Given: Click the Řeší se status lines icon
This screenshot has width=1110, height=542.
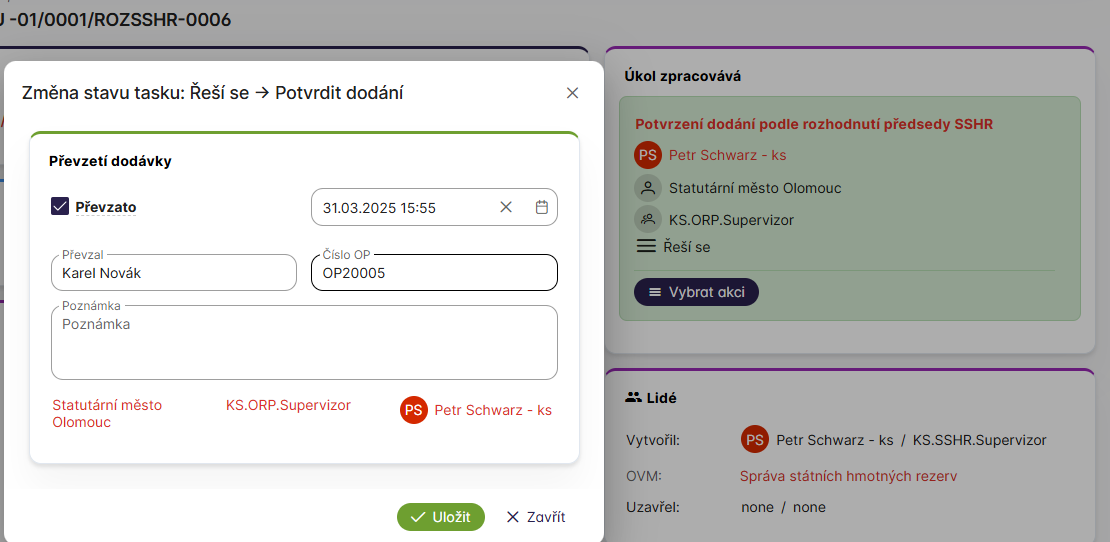Looking at the screenshot, I should (646, 246).
